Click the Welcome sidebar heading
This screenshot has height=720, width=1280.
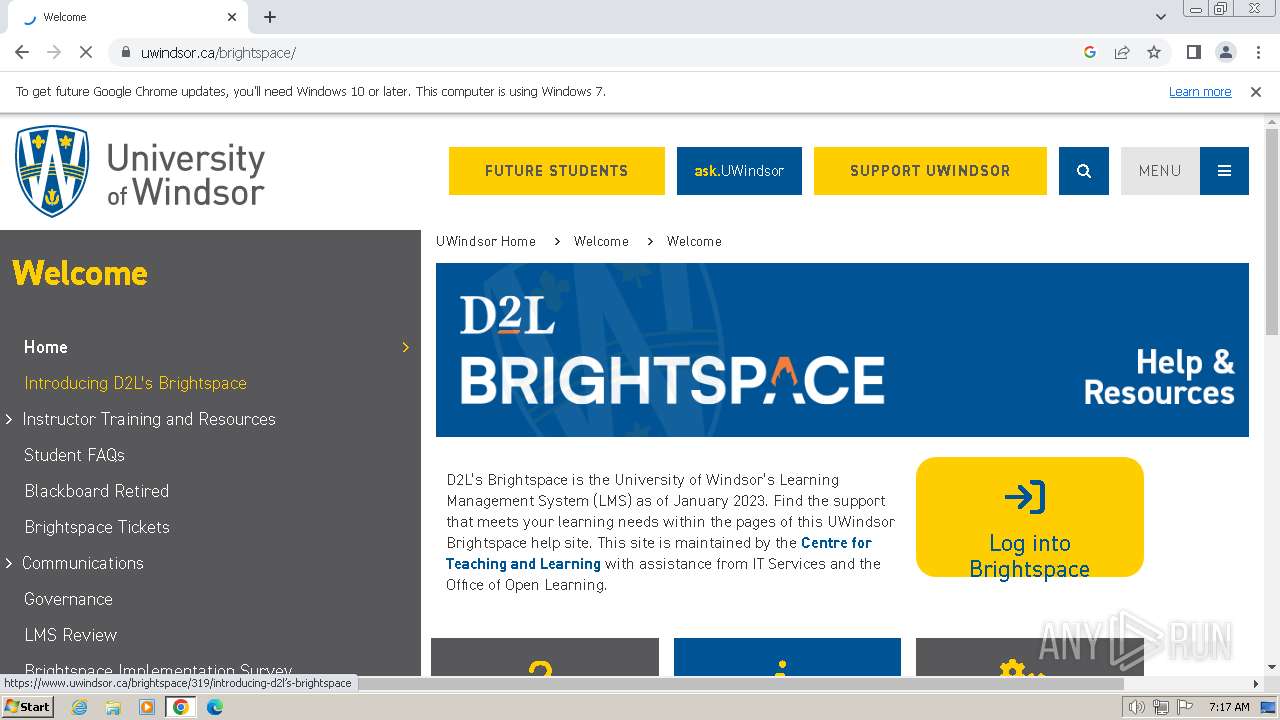pos(80,273)
